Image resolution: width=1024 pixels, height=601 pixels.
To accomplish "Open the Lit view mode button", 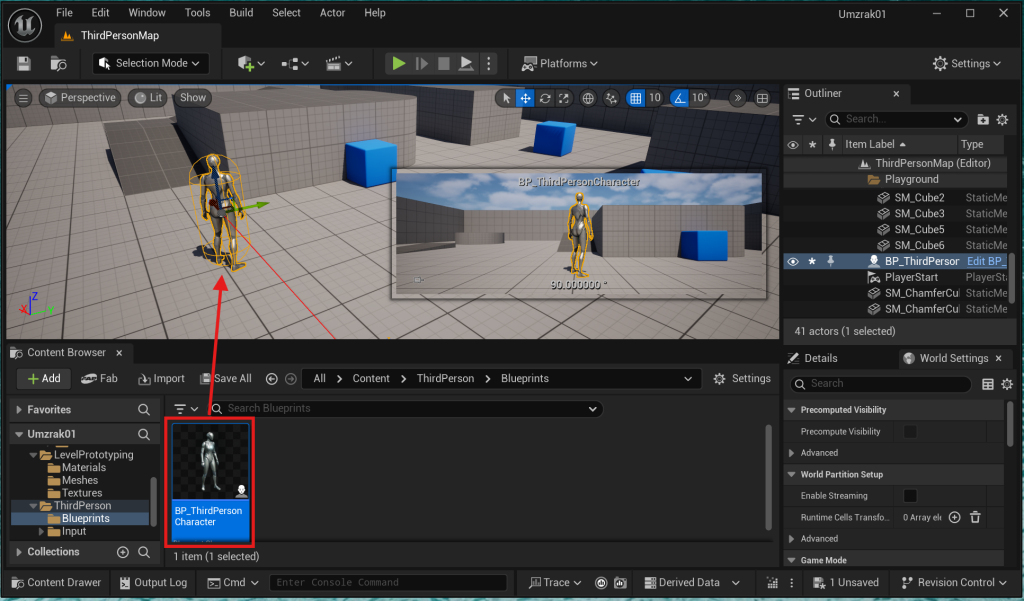I will pyautogui.click(x=148, y=98).
